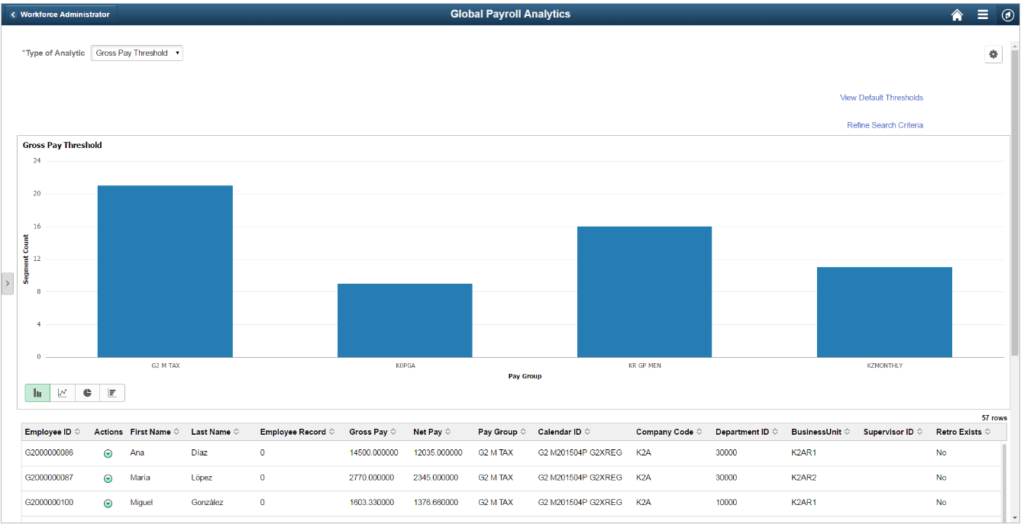The height and width of the screenshot is (531, 1024).
Task: Open the hamburger navigation menu icon
Action: point(982,14)
